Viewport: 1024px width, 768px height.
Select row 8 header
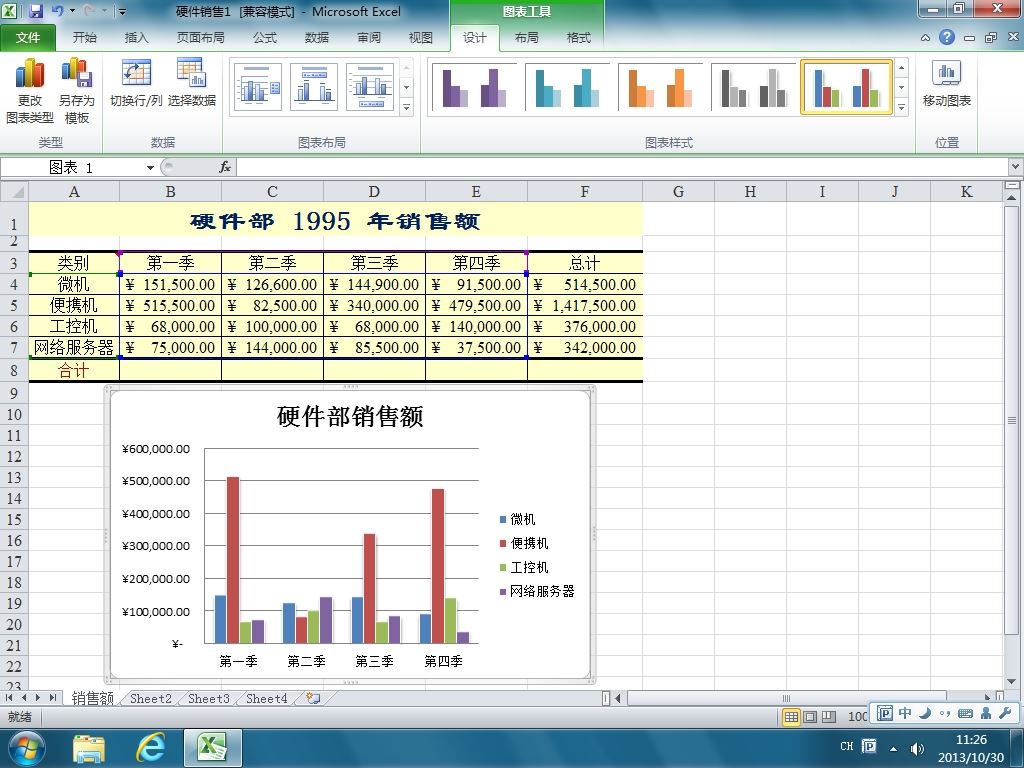(x=14, y=370)
